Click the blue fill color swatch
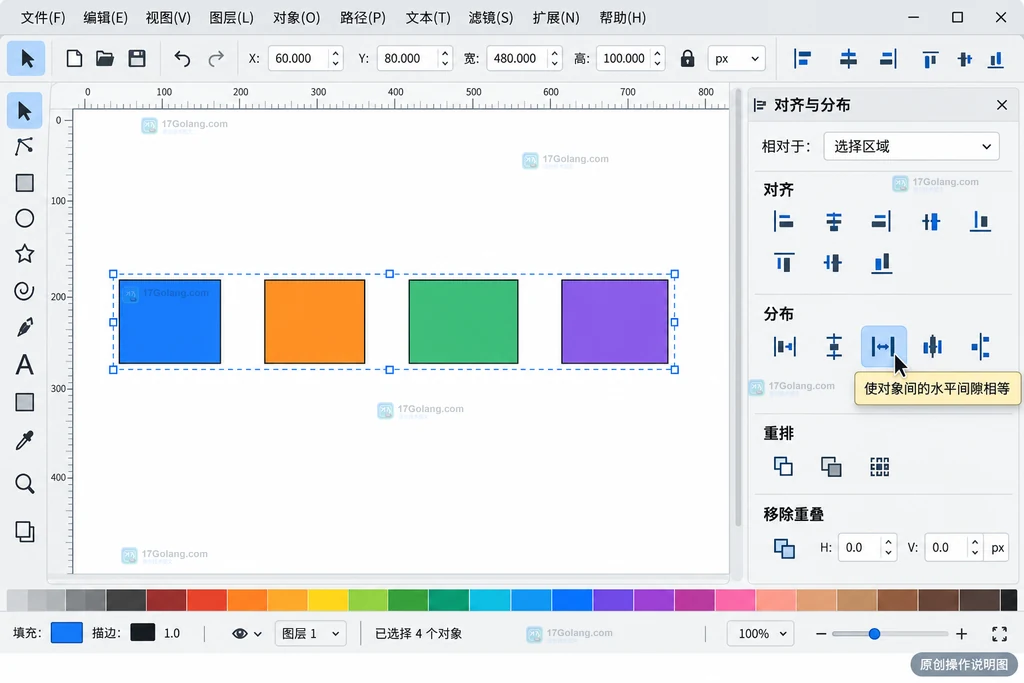This screenshot has width=1024, height=683. pos(67,633)
